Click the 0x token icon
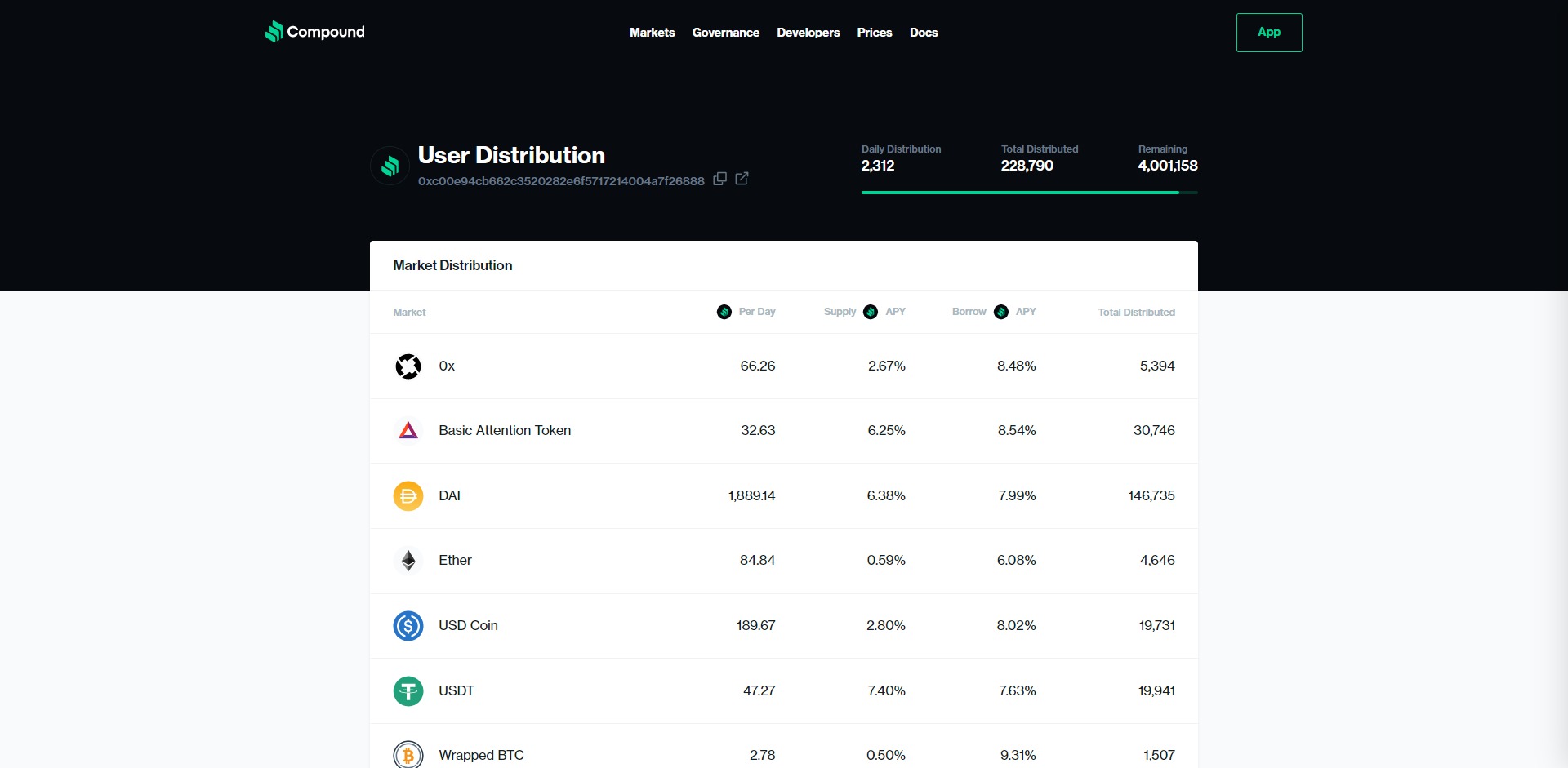The image size is (1568, 768). click(408, 366)
